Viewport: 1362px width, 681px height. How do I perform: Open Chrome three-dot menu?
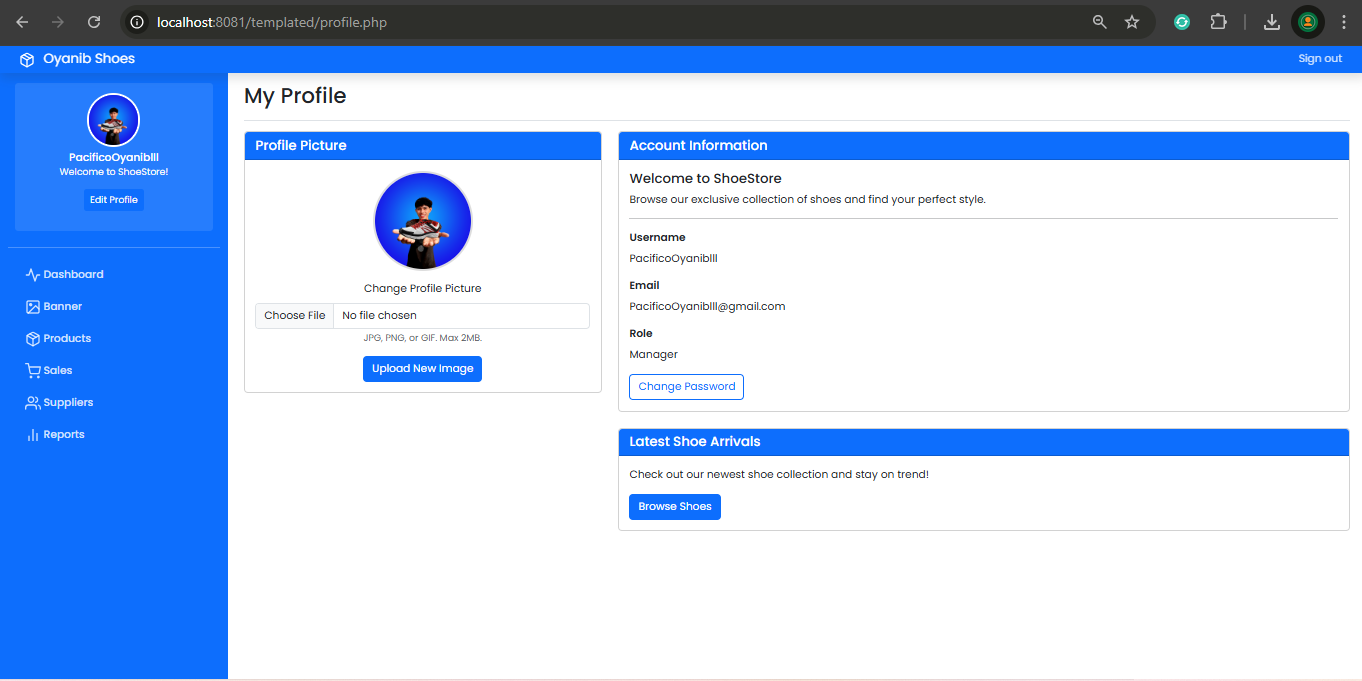tap(1343, 22)
